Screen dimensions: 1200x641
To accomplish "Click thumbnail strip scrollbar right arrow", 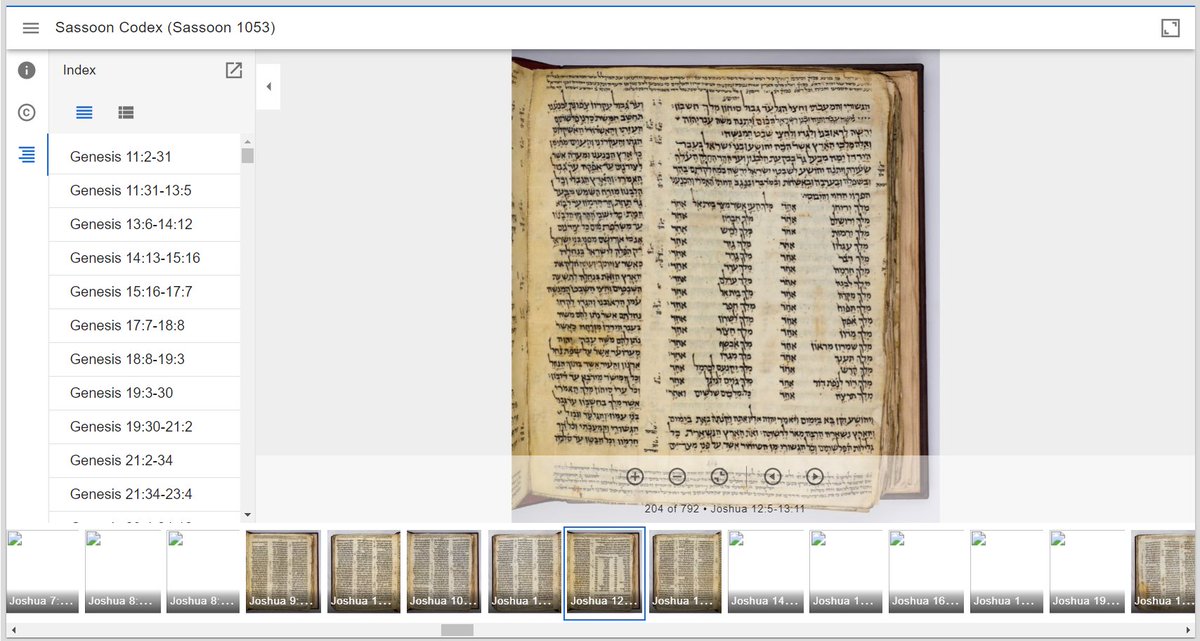I will (x=1186, y=630).
